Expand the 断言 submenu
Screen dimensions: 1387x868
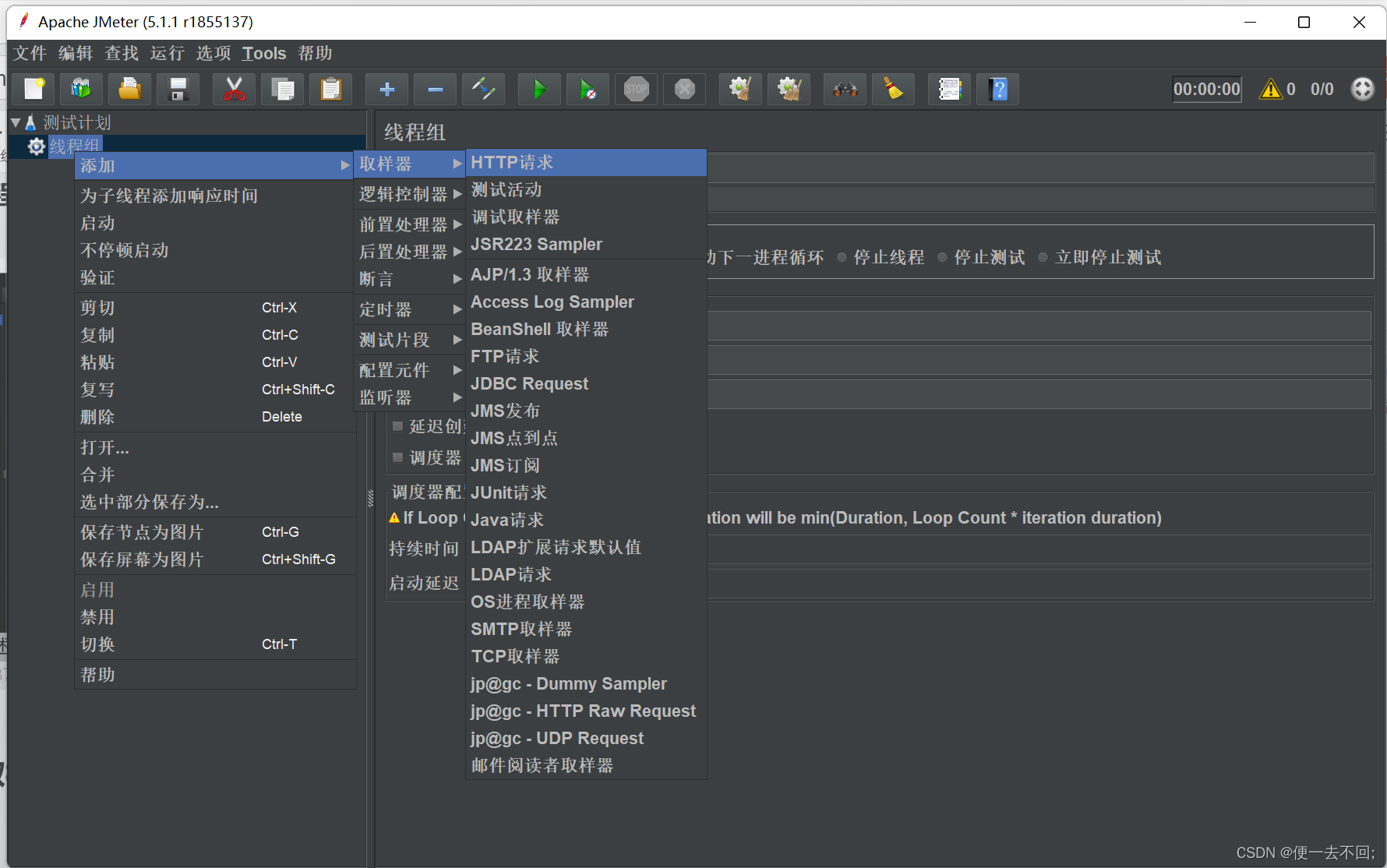[410, 279]
